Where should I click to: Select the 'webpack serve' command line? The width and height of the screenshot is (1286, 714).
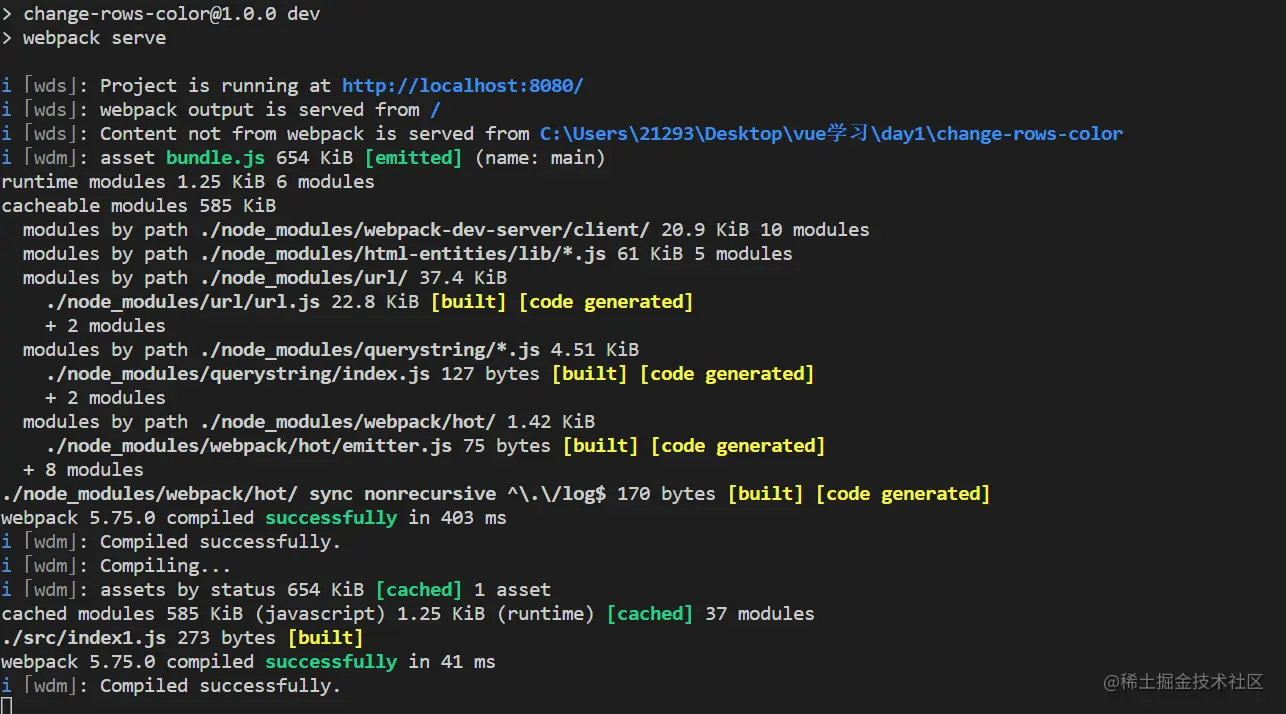[84, 38]
